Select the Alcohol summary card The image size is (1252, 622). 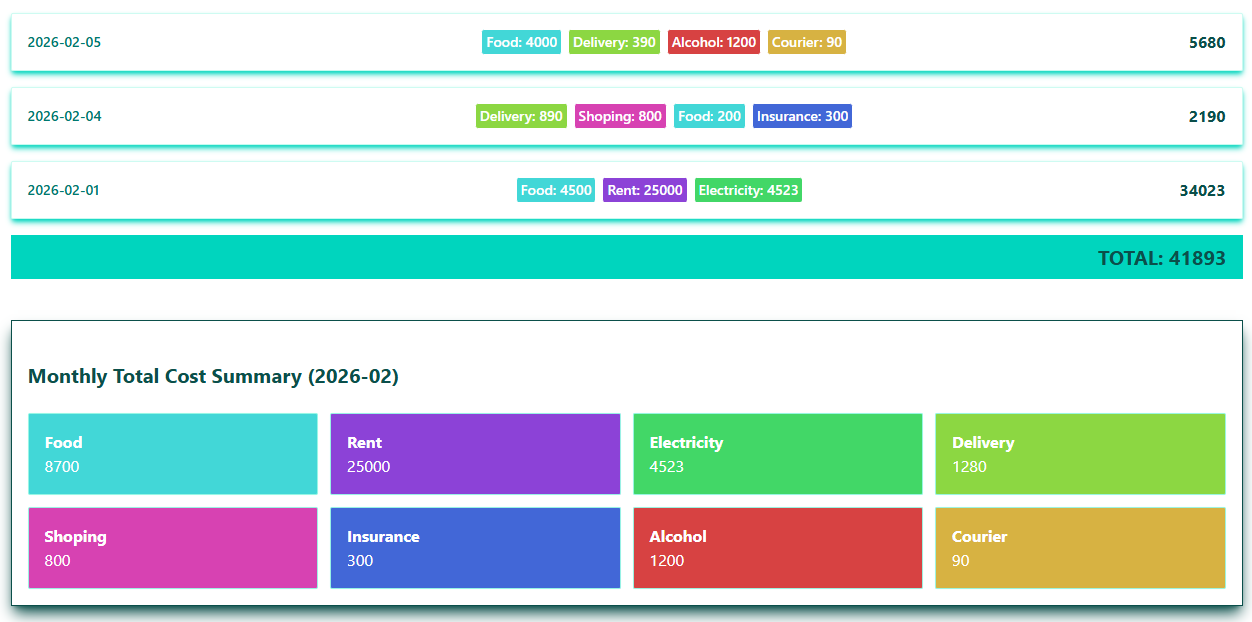[777, 548]
